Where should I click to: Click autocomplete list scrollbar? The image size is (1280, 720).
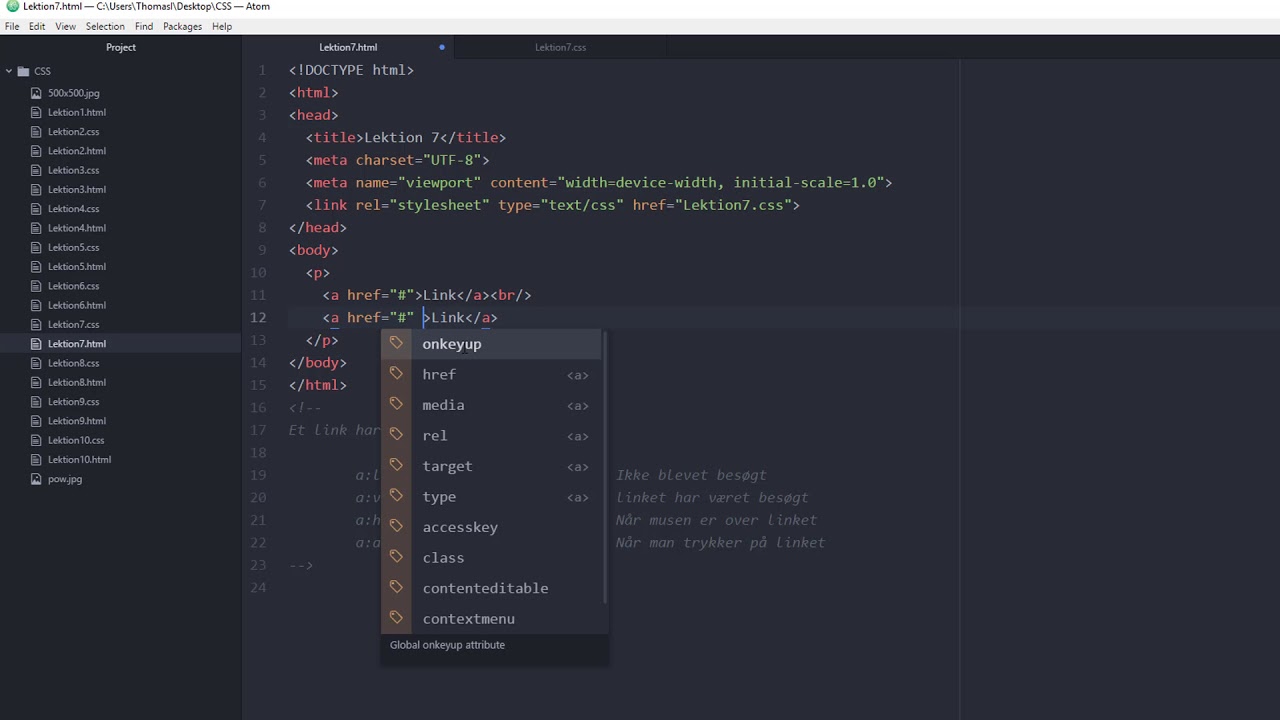pyautogui.click(x=605, y=466)
